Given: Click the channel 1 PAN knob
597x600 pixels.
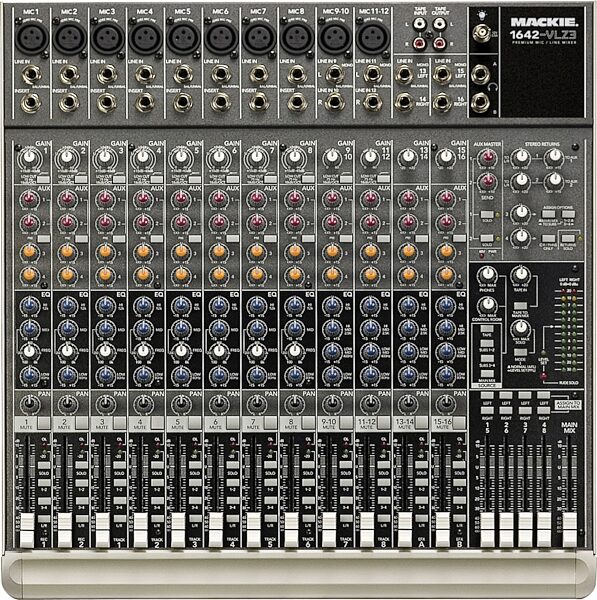Looking at the screenshot, I should [29, 403].
